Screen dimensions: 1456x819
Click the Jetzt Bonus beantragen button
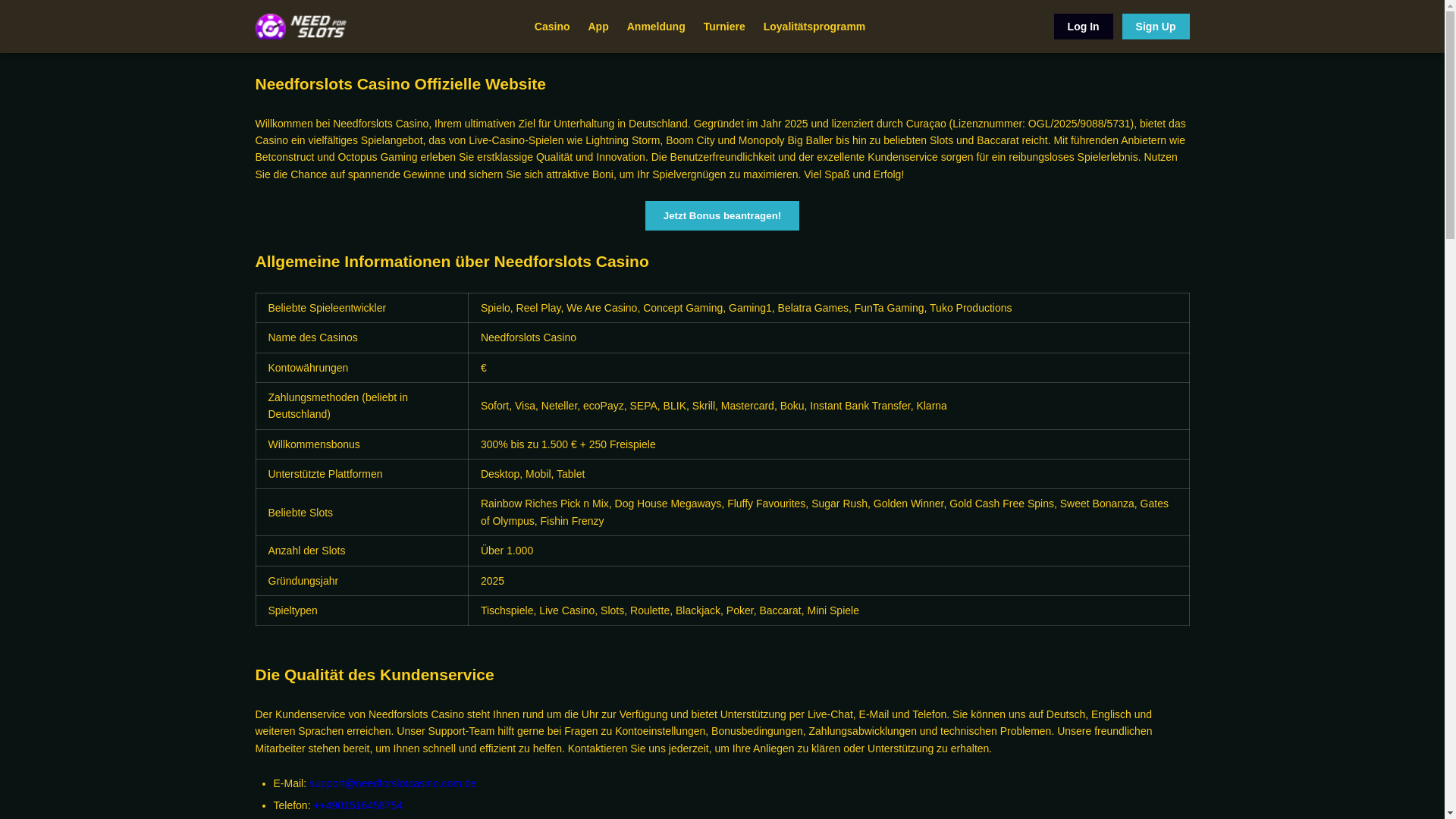pyautogui.click(x=721, y=215)
